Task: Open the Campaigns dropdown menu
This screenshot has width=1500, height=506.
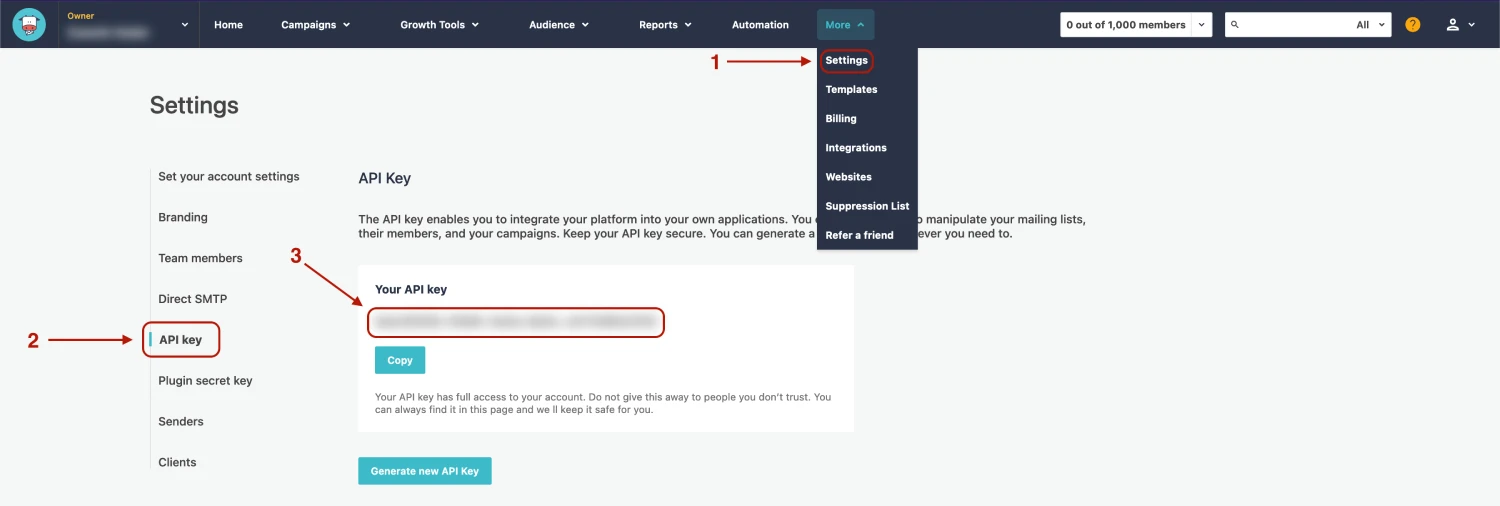Action: coord(315,25)
